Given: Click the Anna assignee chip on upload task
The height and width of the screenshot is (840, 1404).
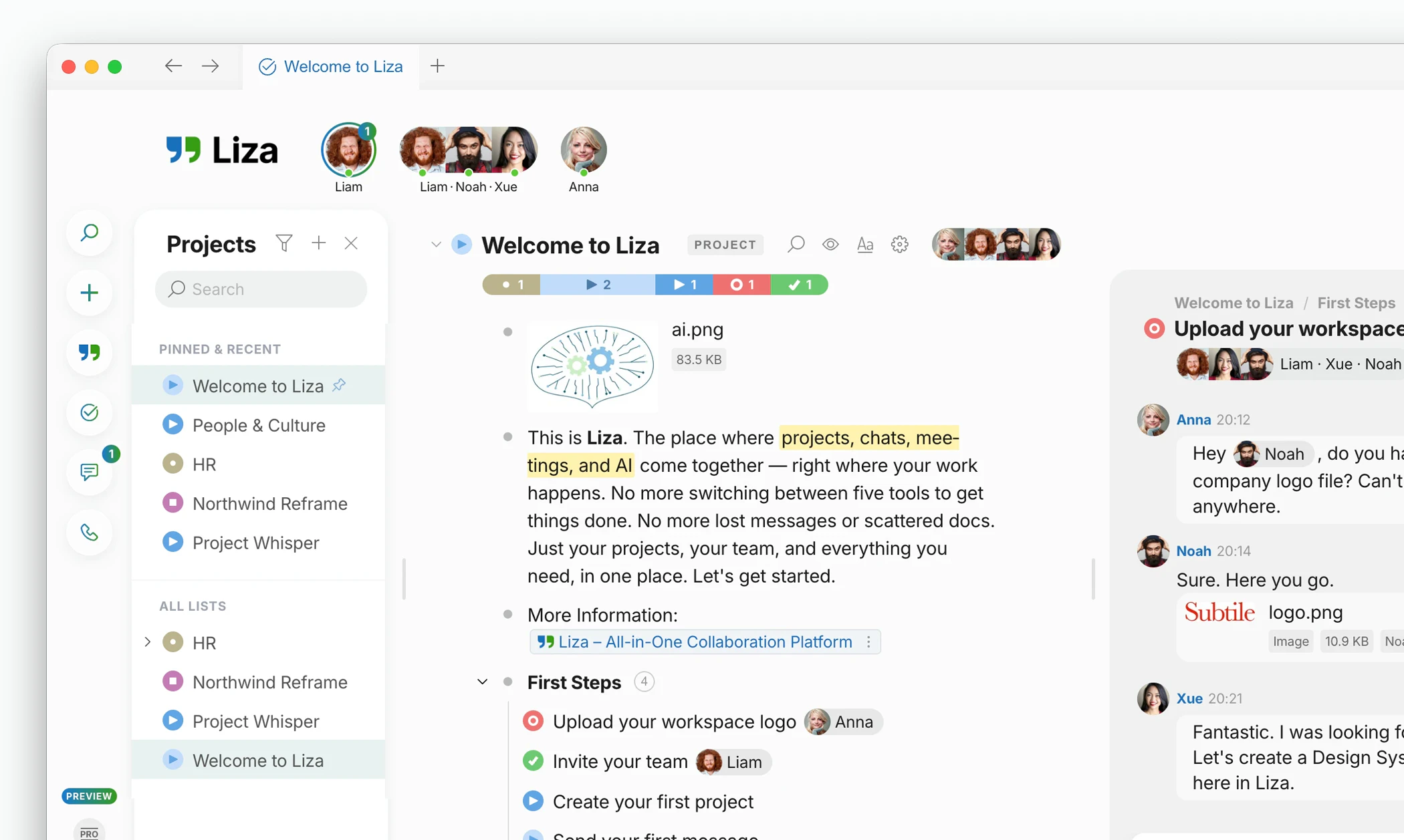Looking at the screenshot, I should coord(842,722).
